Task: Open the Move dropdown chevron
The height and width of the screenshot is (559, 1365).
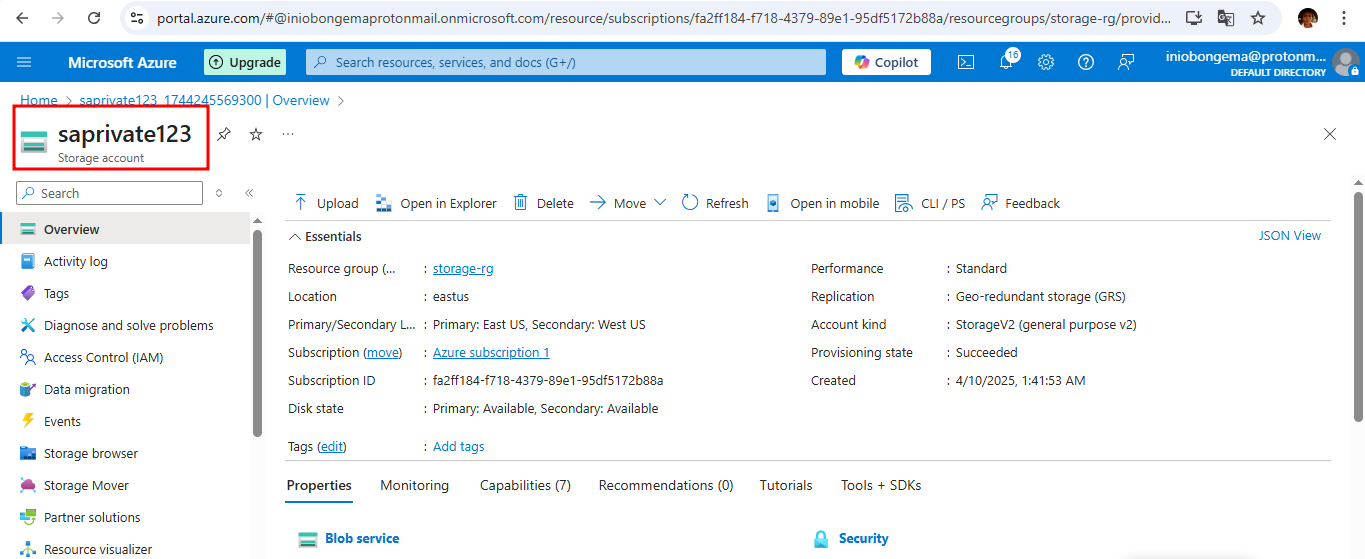Action: 660,203
